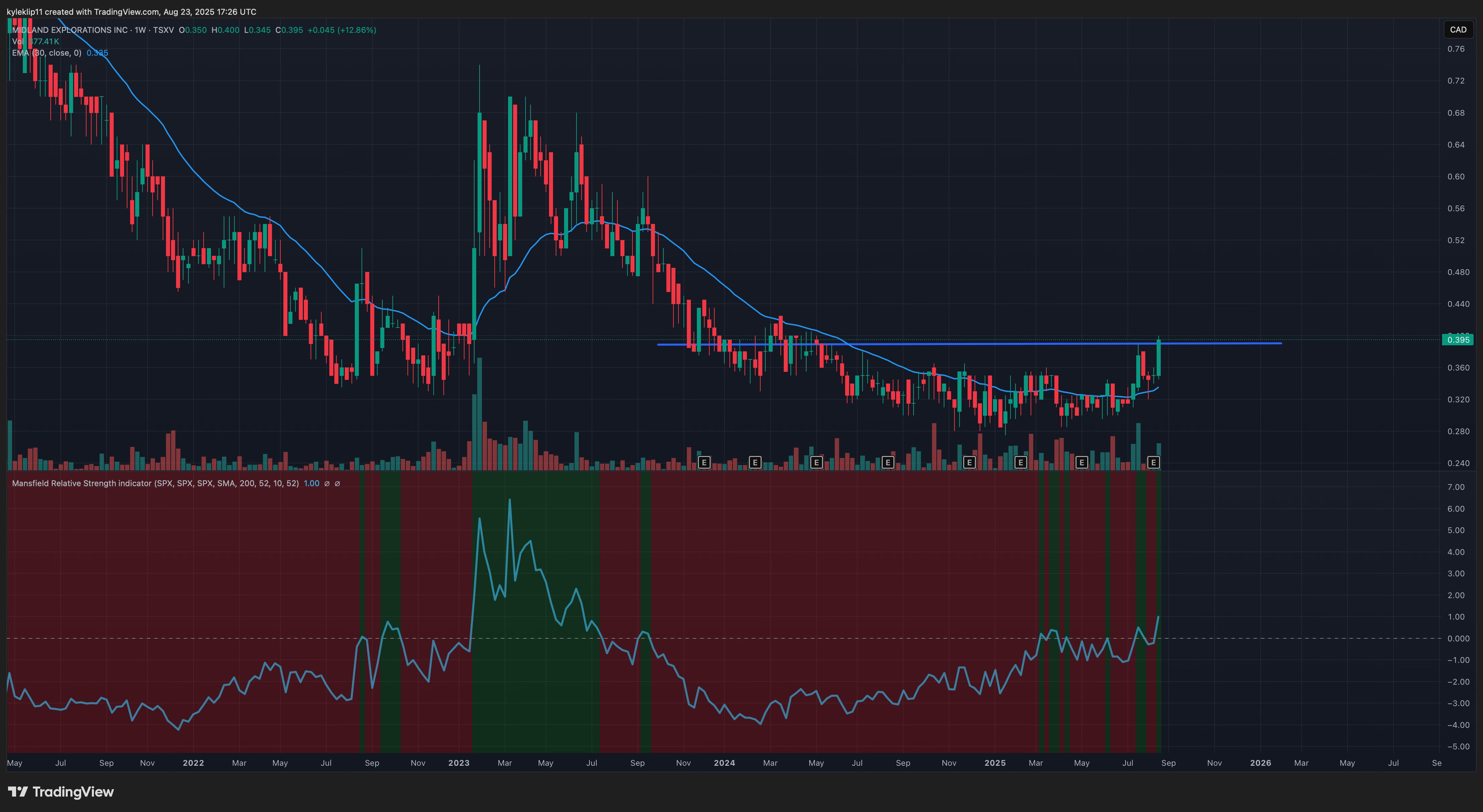This screenshot has height=812, width=1483.
Task: Click the earnings E marker nearest May 2025
Action: 1081,462
